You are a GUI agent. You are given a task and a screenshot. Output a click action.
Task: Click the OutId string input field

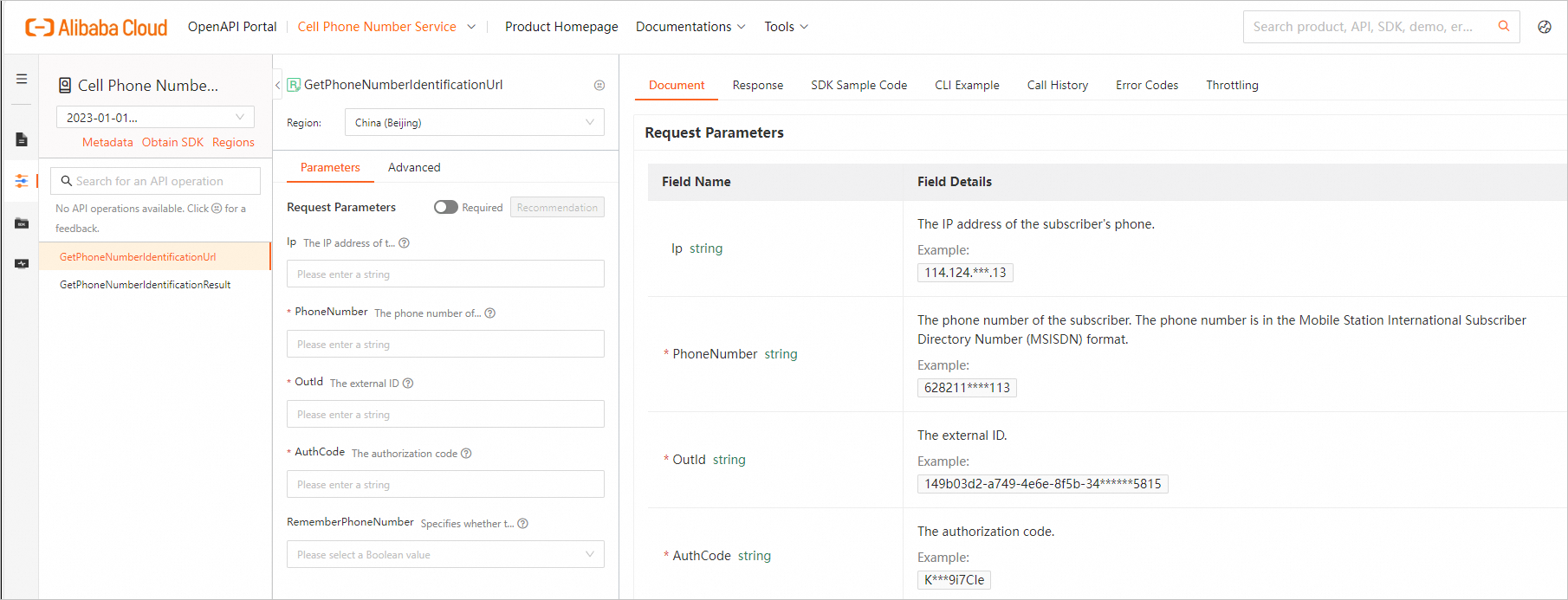(445, 415)
